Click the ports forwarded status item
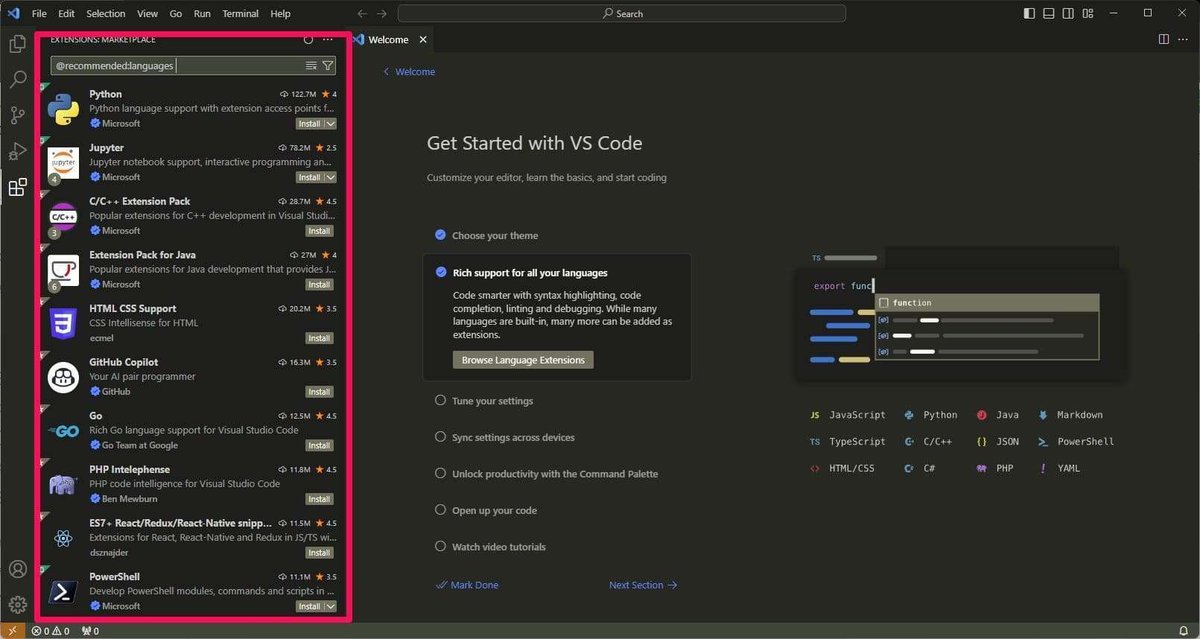The image size is (1200, 639). pos(90,631)
